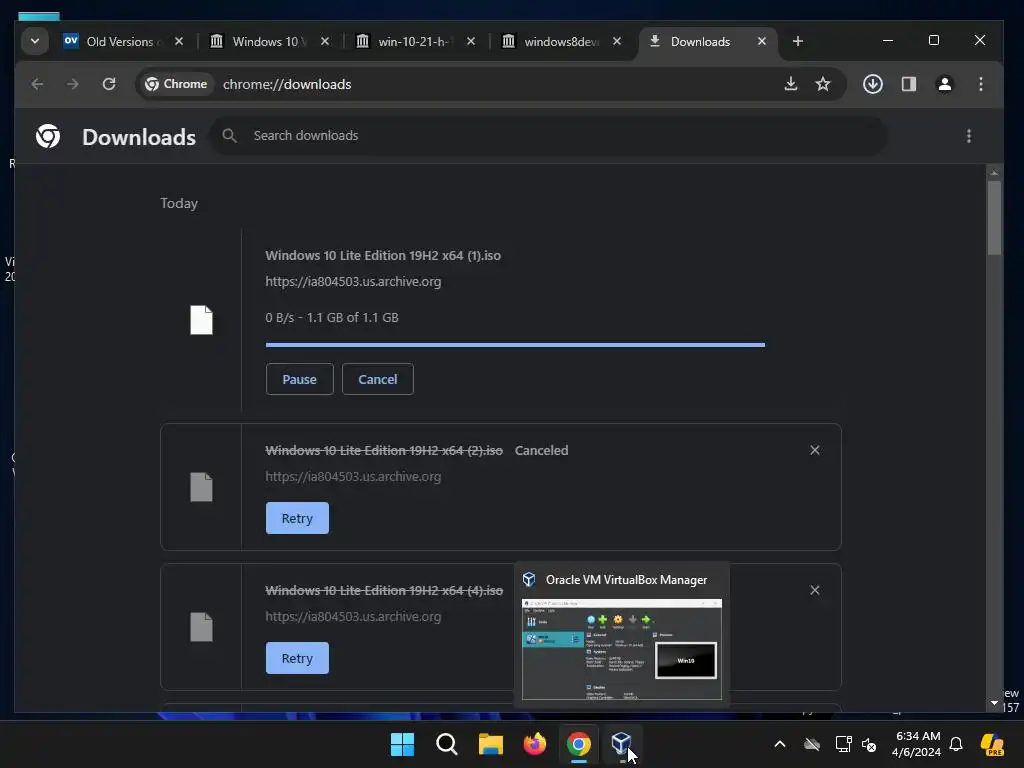Click the network status tray icon
This screenshot has height=768, width=1024.
(843, 744)
